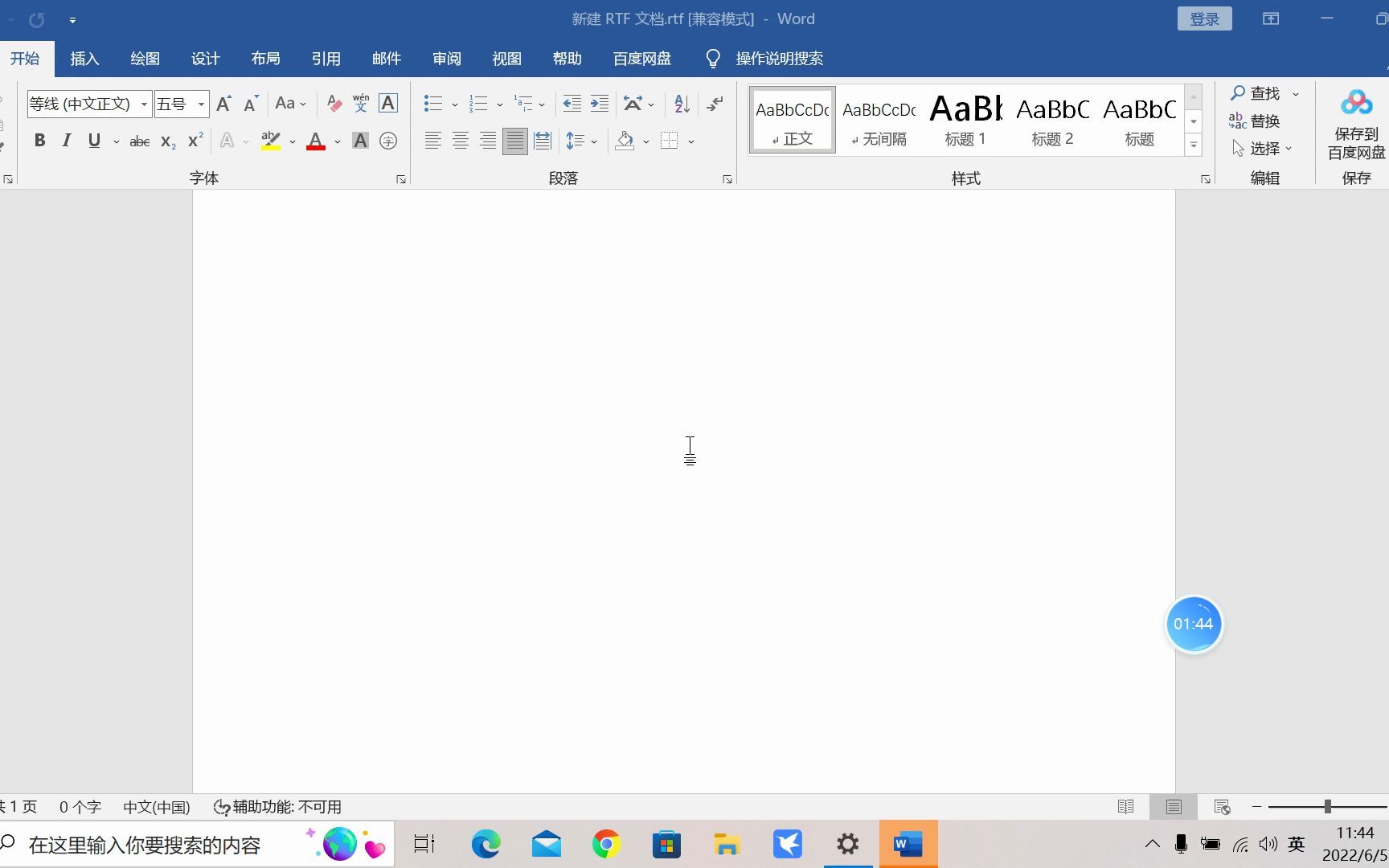Increase paragraph indent

[x=600, y=104]
